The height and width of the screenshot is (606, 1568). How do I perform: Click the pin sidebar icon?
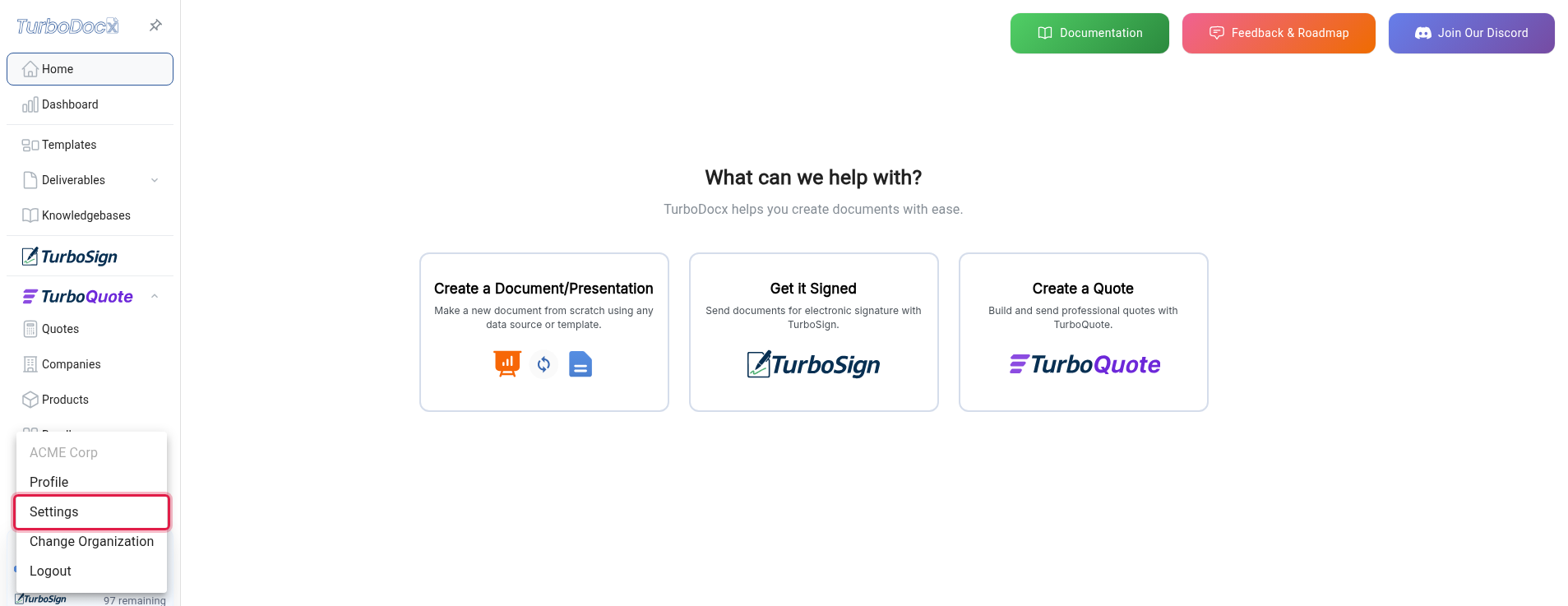[155, 25]
